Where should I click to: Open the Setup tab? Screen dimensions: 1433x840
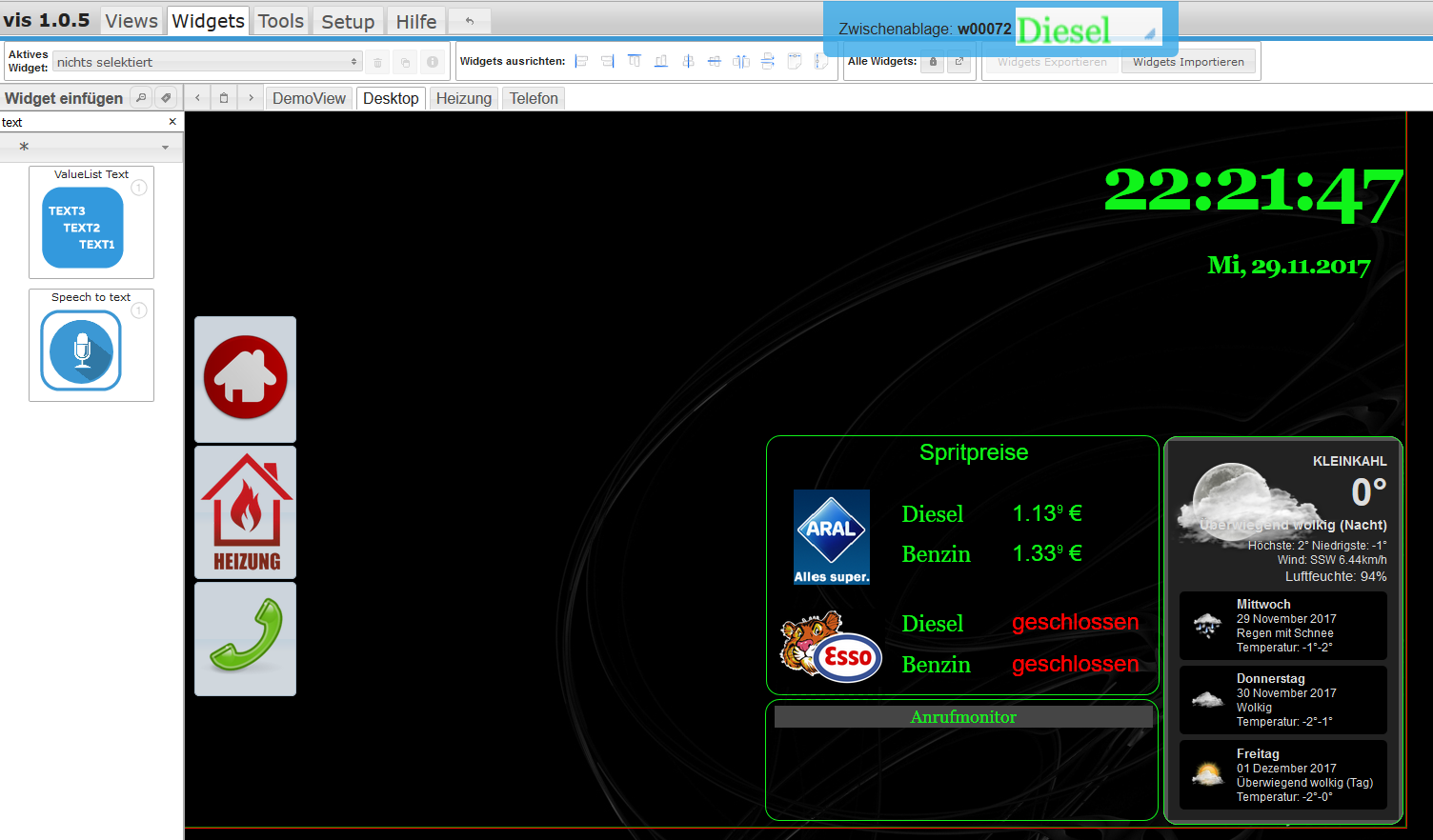tap(348, 21)
